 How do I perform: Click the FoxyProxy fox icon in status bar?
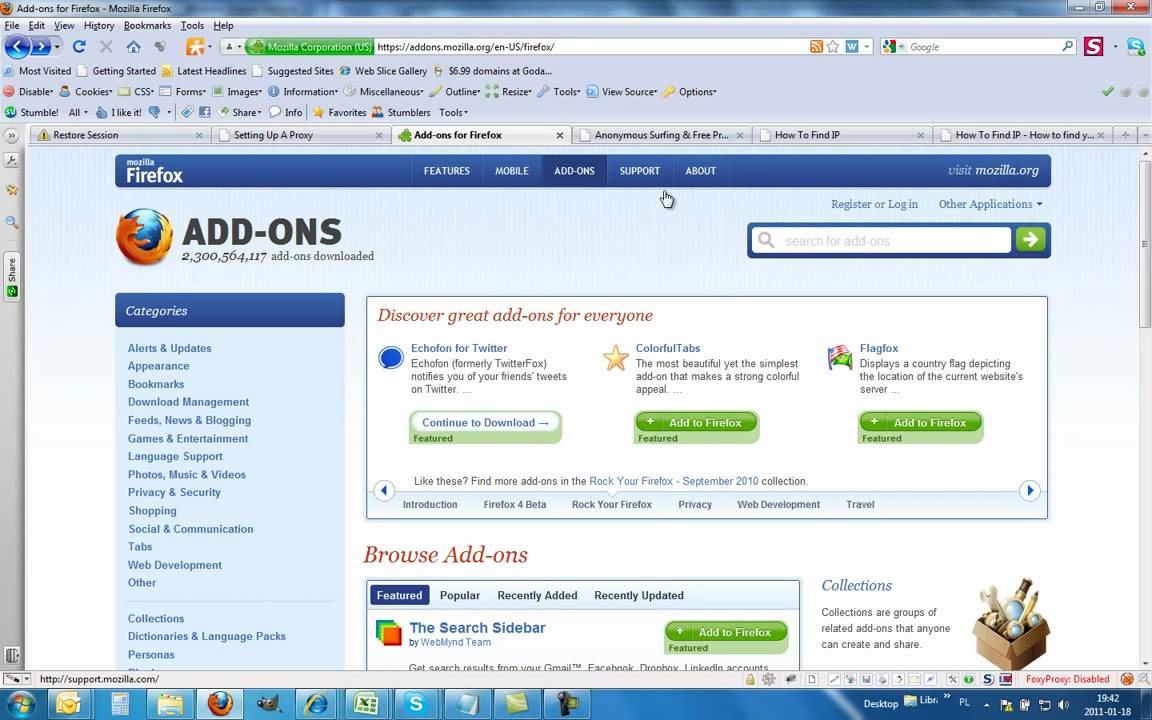pos(1127,679)
